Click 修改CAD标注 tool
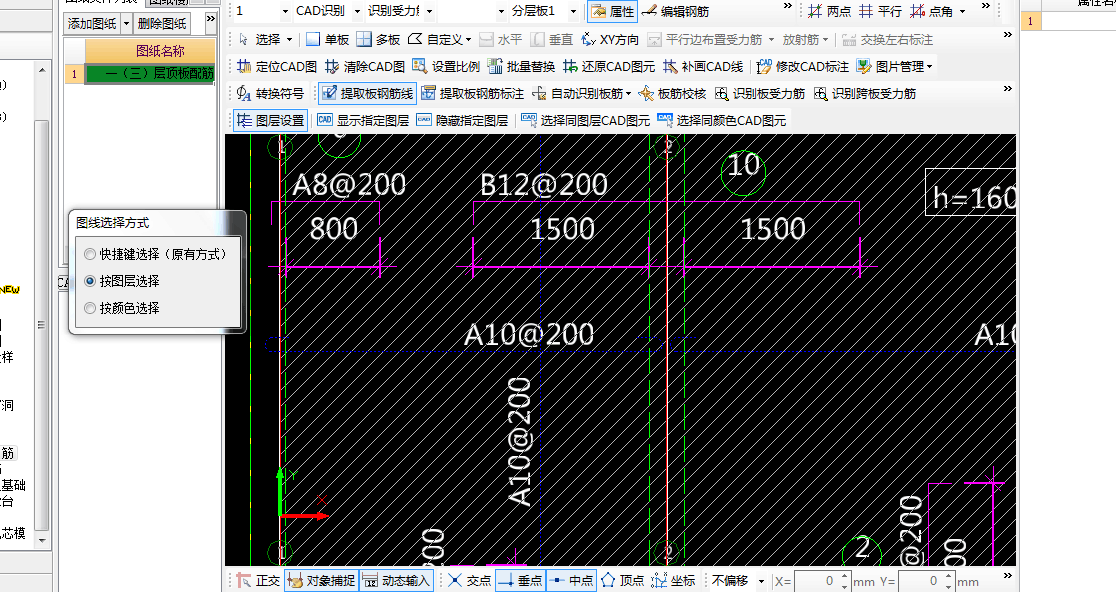Image resolution: width=1116 pixels, height=592 pixels. point(803,66)
